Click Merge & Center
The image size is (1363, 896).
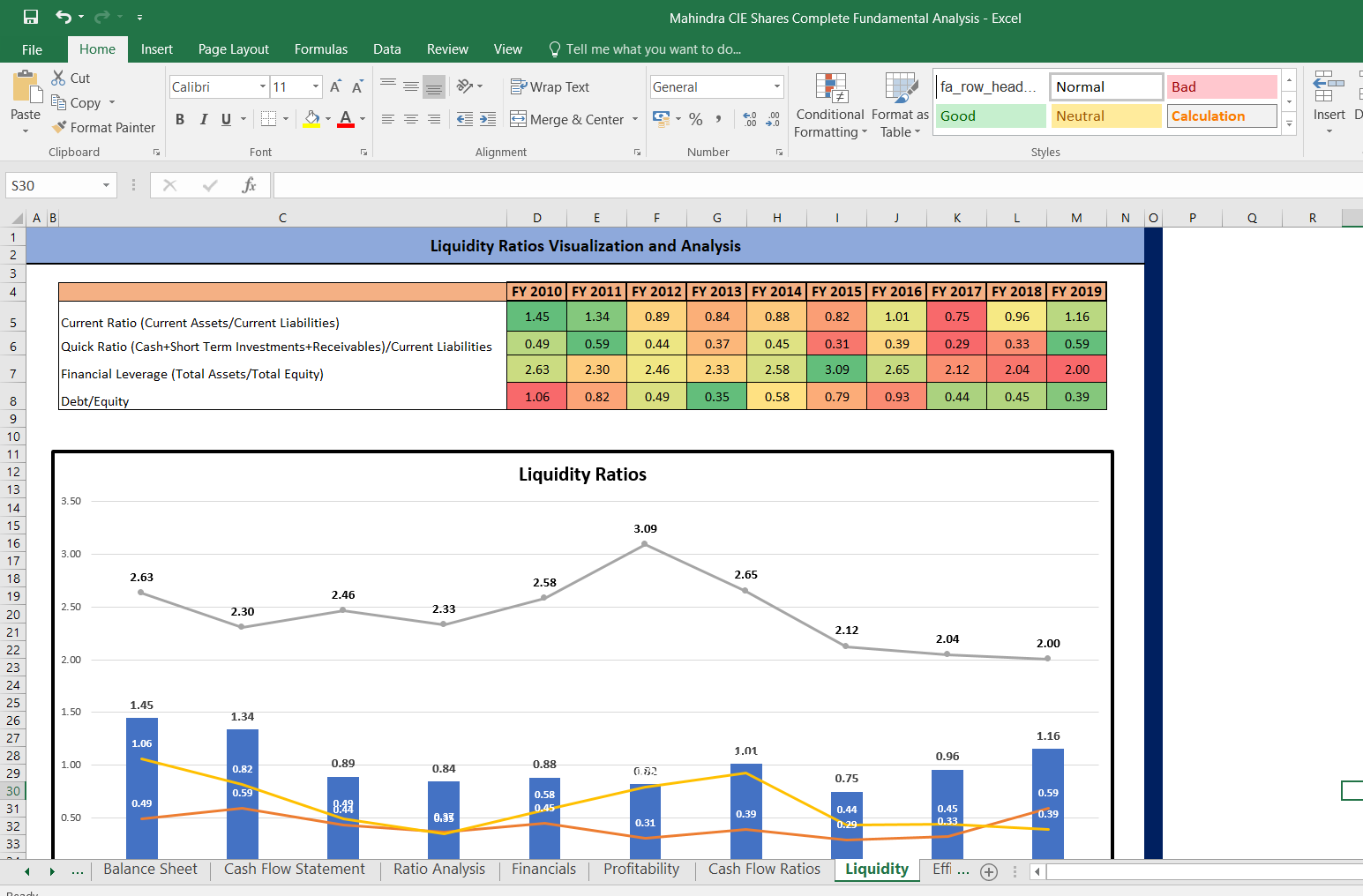coord(567,119)
